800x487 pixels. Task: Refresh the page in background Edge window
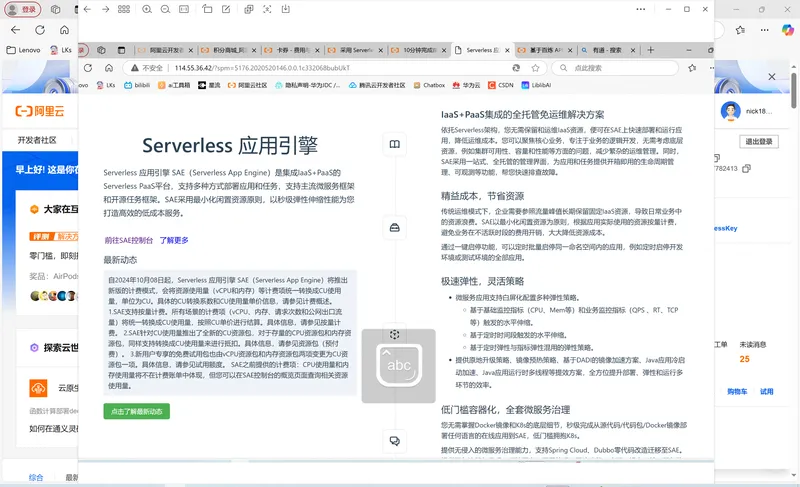[40, 30]
